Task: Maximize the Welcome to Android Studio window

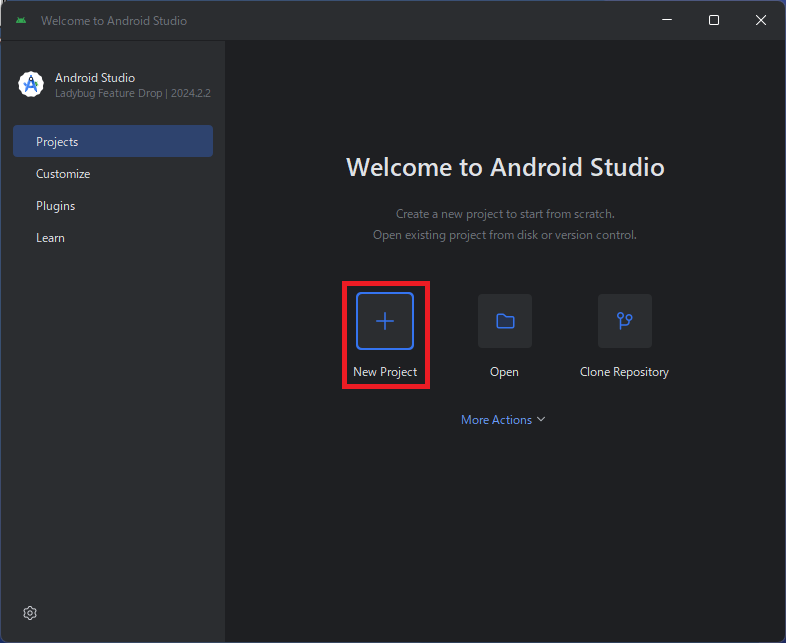Action: click(x=714, y=21)
